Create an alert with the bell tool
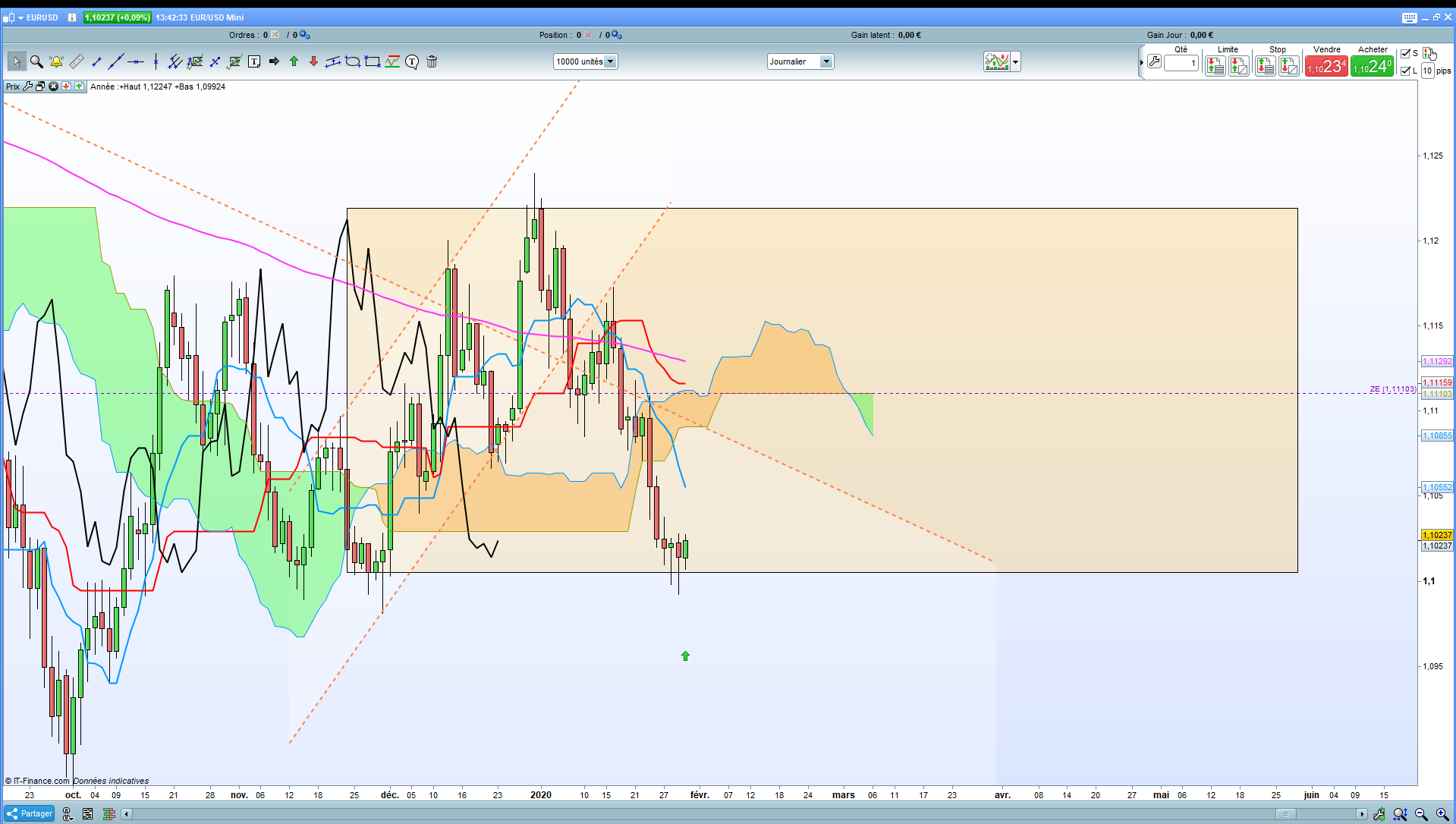Viewport: 1456px width, 824px height. [56, 62]
